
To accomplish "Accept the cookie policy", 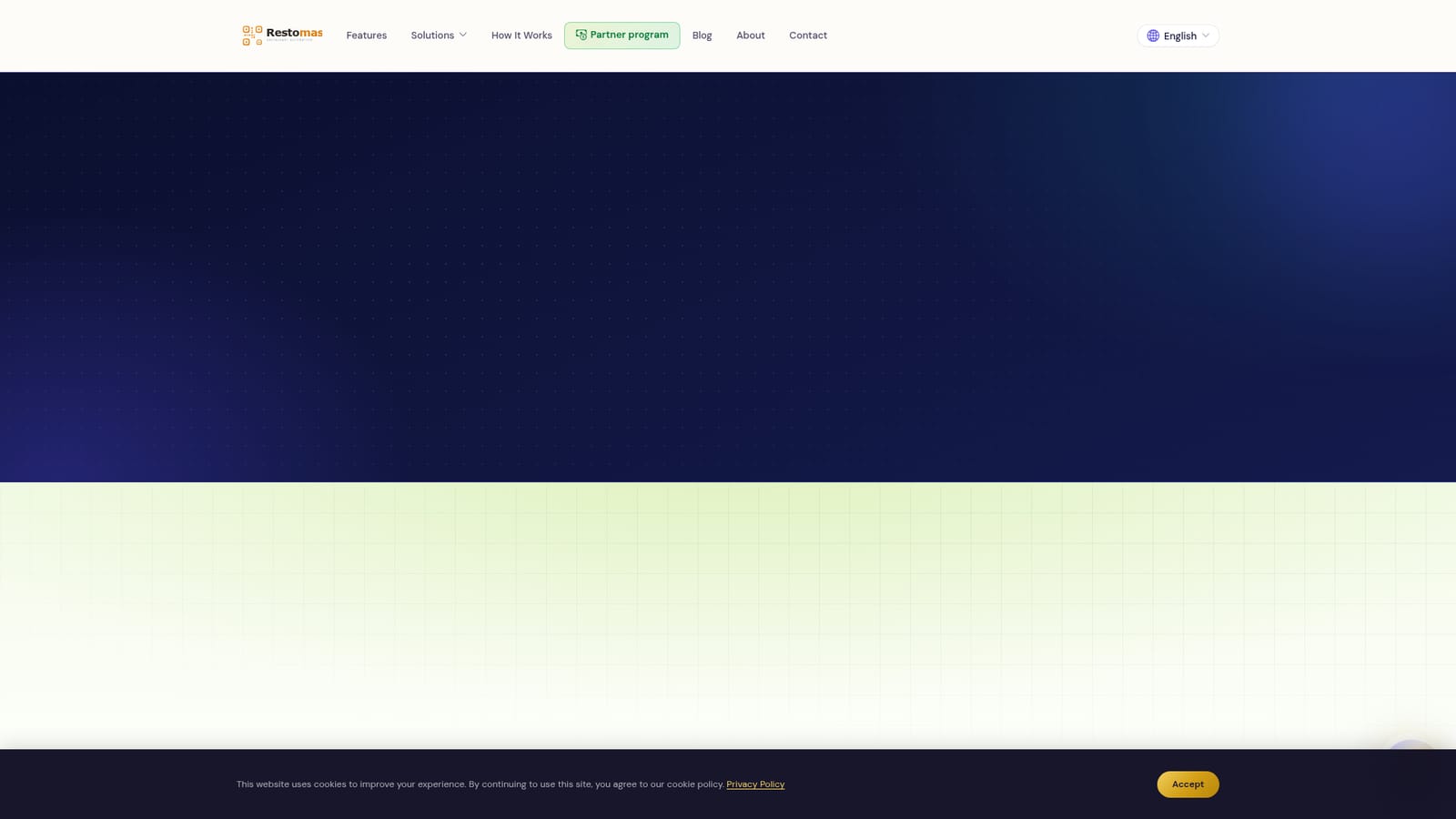I will pyautogui.click(x=1188, y=784).
